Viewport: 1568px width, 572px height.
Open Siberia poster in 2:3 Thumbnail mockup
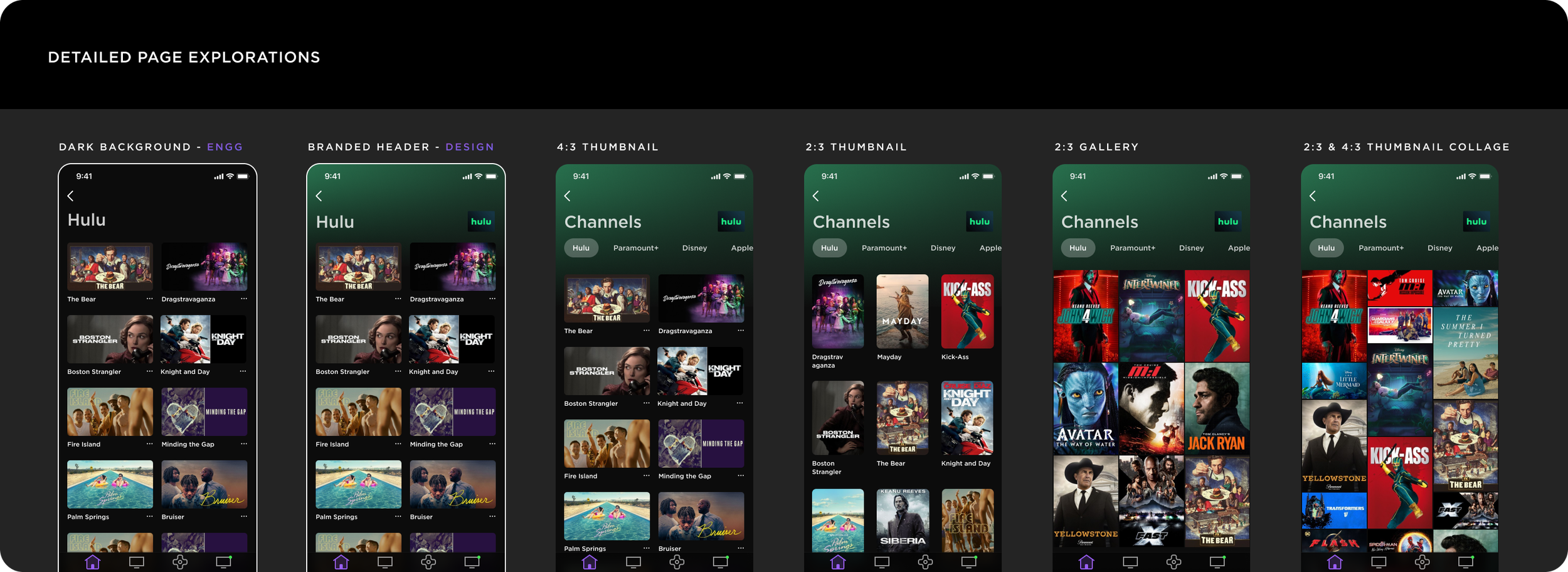tap(902, 521)
